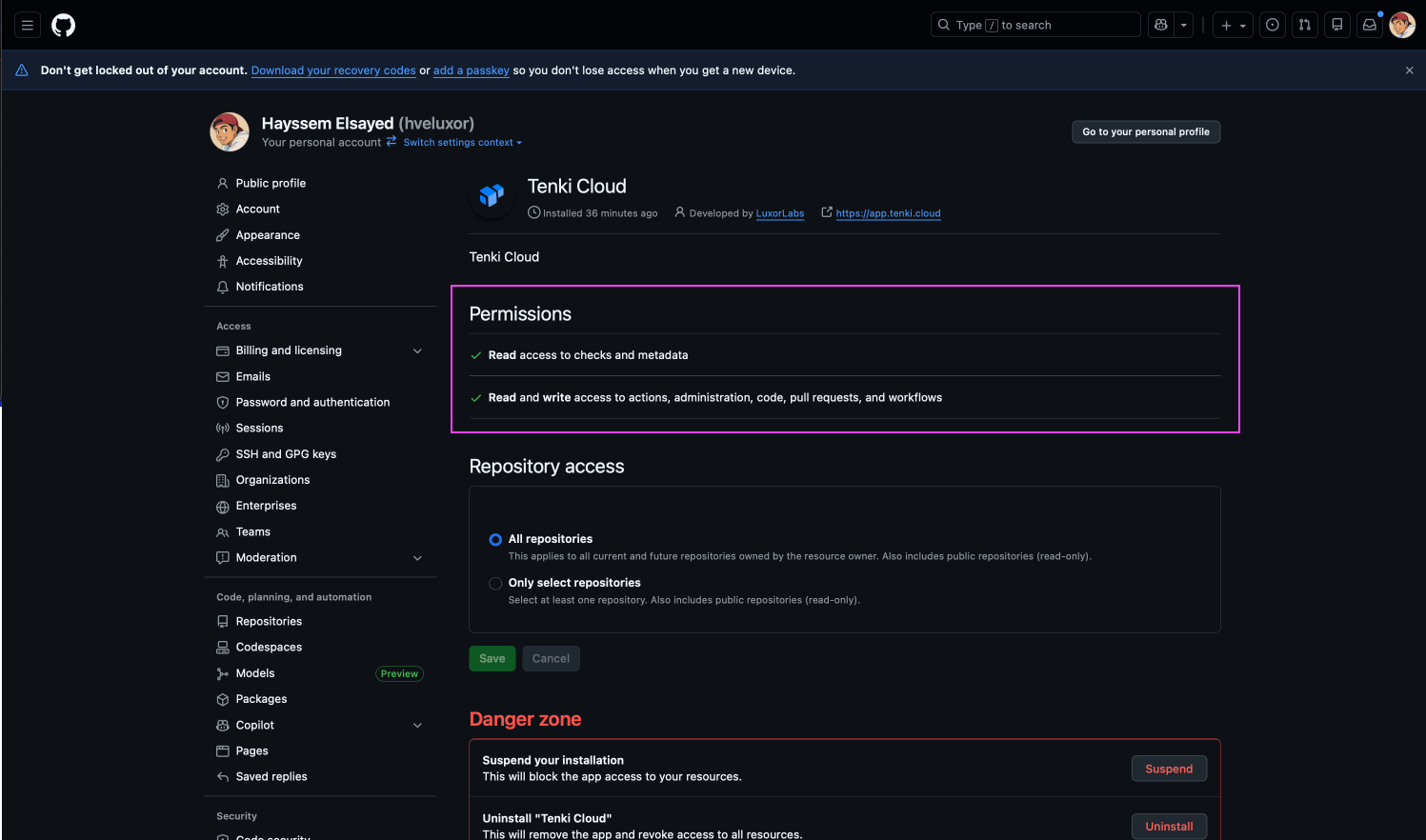The width and height of the screenshot is (1426, 840).
Task: Open Copilot chat icon in header
Action: (x=1161, y=26)
